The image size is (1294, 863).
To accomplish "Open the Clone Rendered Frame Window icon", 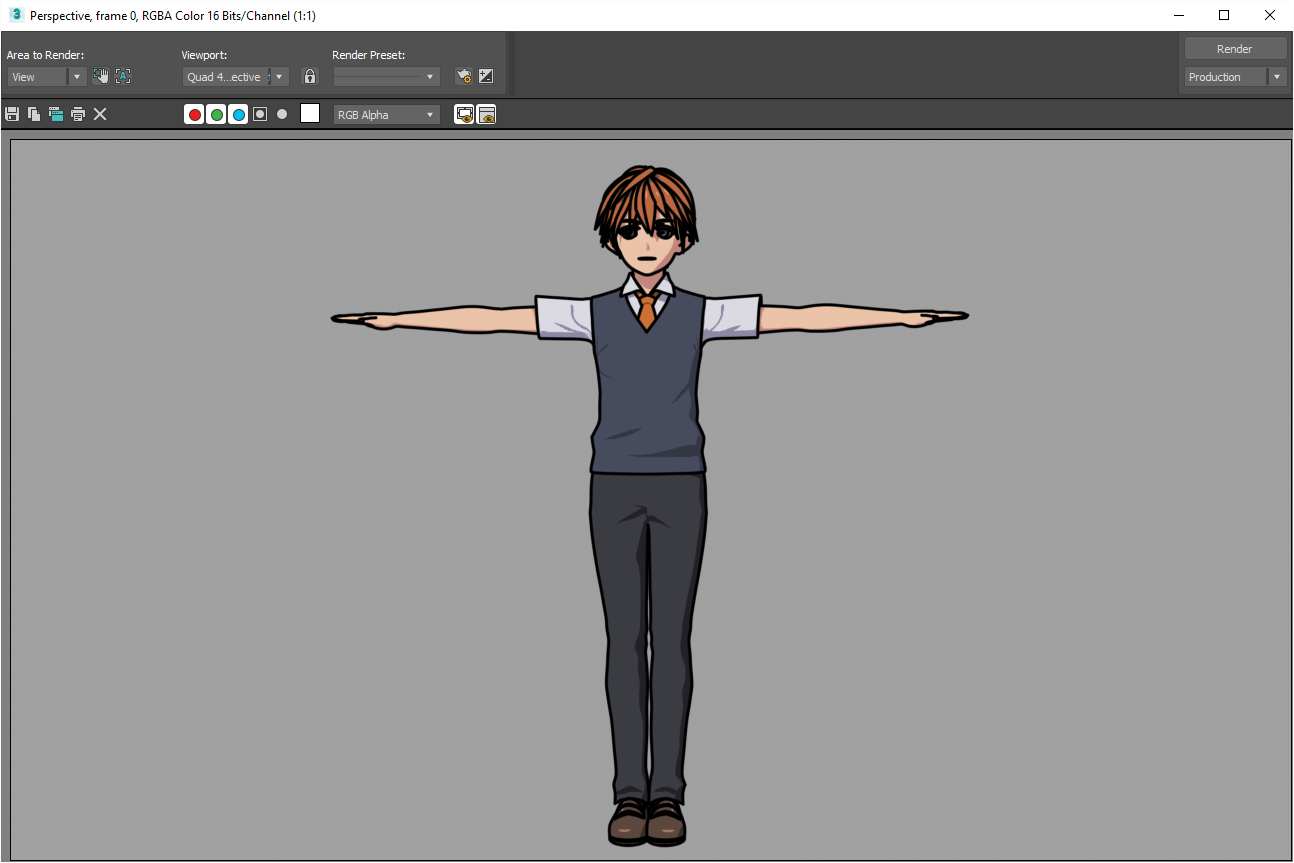I will pos(56,115).
